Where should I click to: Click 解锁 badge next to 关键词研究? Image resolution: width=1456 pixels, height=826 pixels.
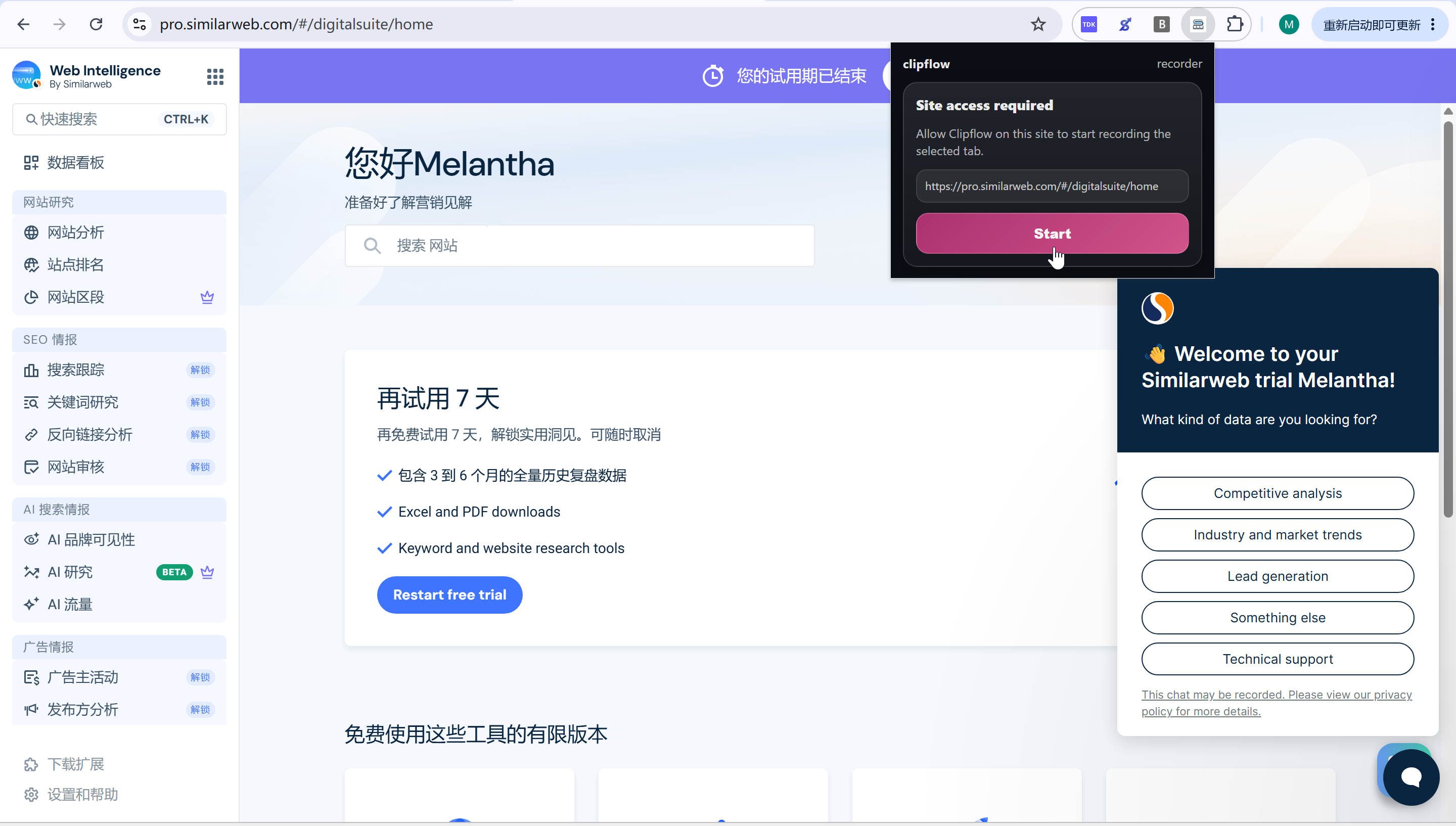tap(200, 402)
